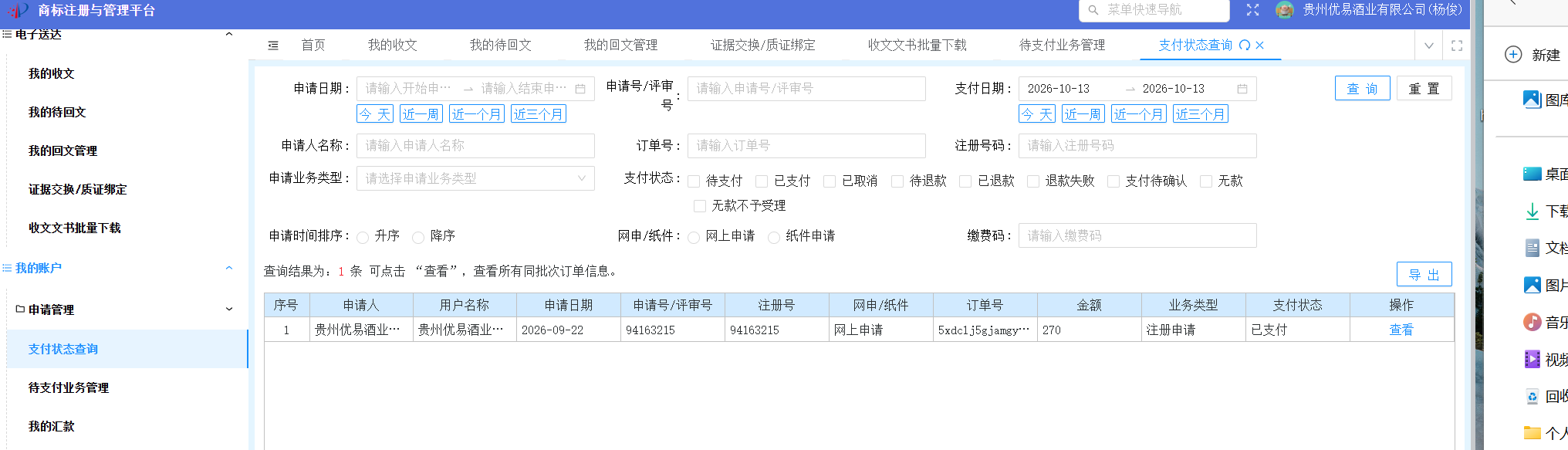Click the search icon in quick navigation

[1093, 10]
